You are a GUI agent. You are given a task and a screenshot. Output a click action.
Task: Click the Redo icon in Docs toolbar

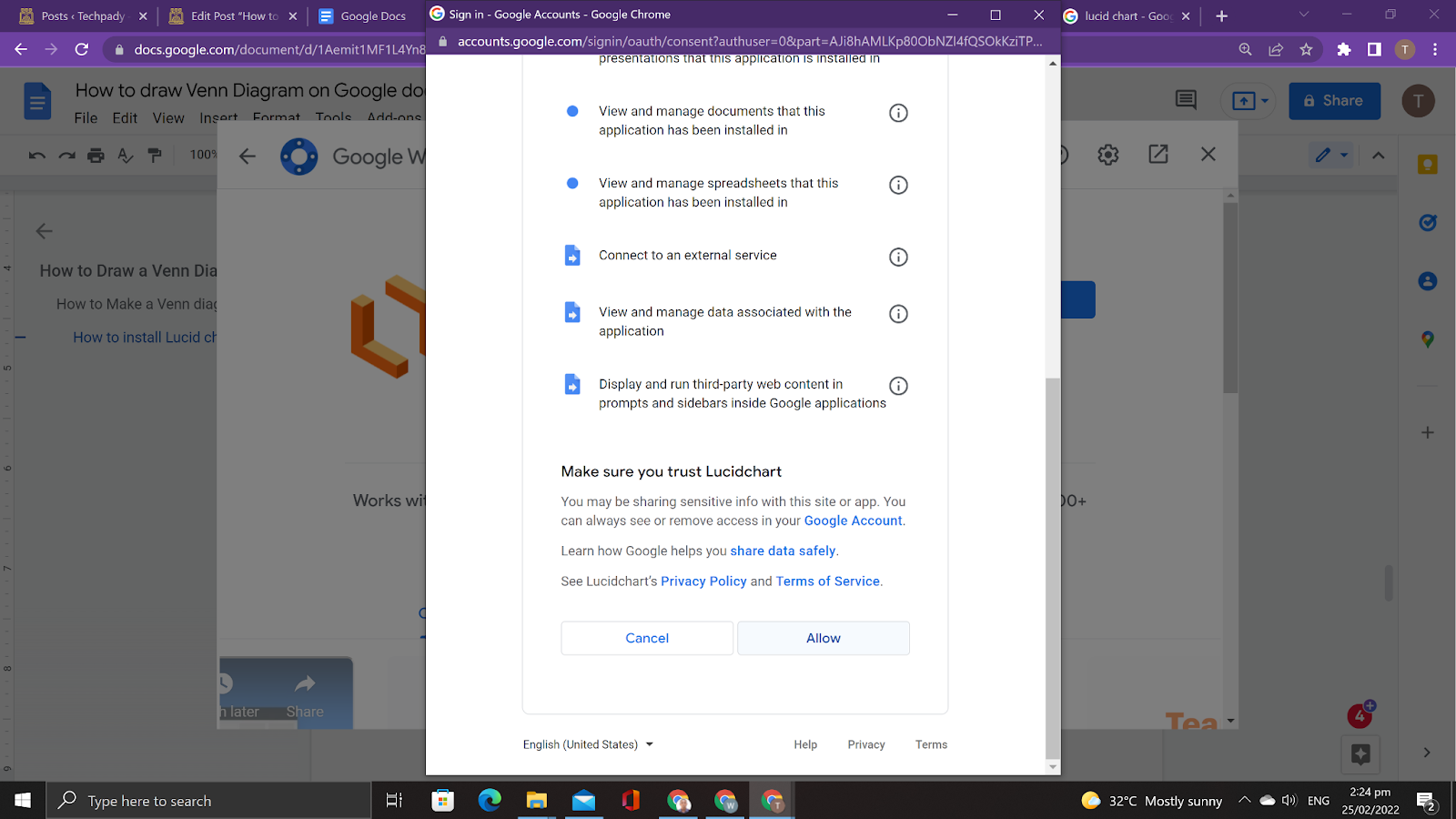coord(67,156)
